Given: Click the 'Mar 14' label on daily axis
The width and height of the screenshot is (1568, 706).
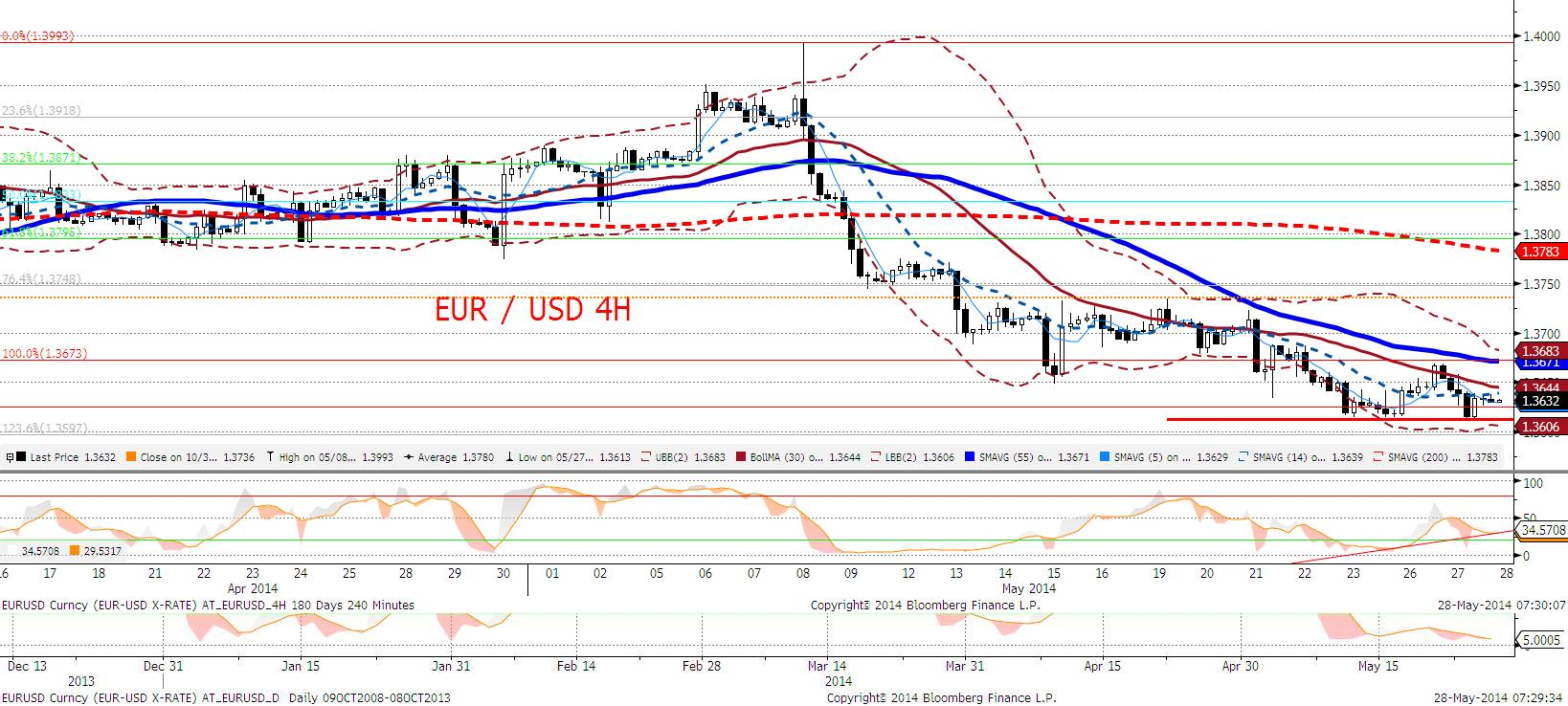Looking at the screenshot, I should 828,664.
